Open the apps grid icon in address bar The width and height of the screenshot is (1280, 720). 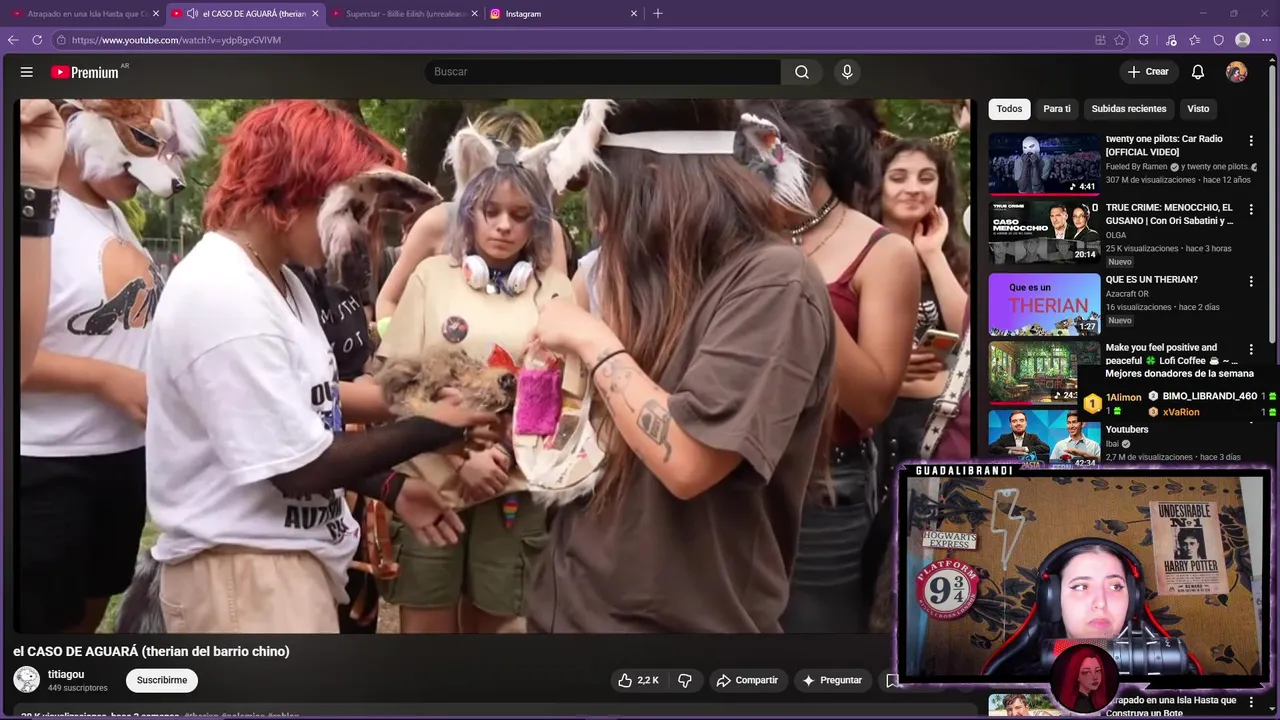(x=1100, y=40)
